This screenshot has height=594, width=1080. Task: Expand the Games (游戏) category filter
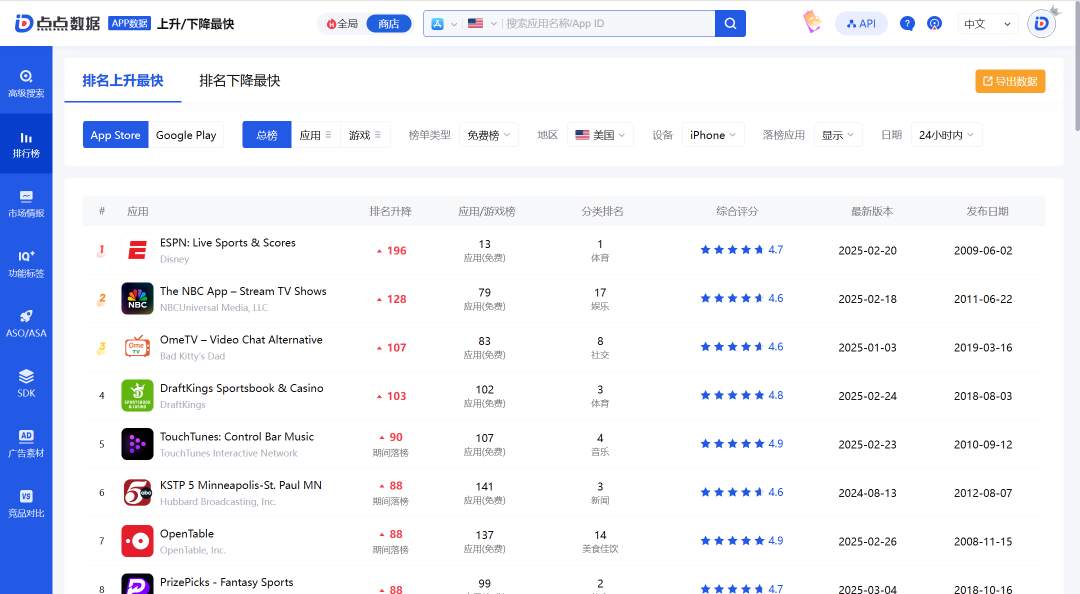pyautogui.click(x=365, y=135)
